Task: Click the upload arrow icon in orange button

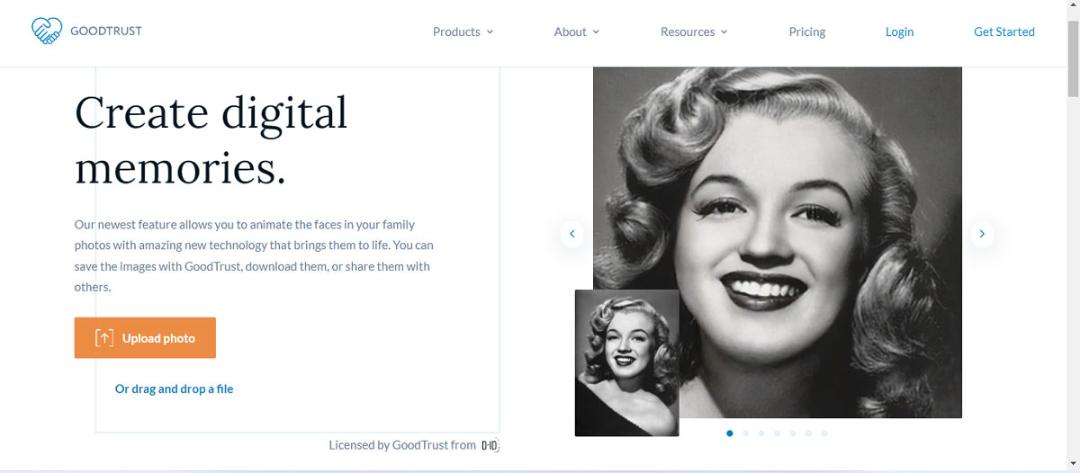Action: [104, 338]
